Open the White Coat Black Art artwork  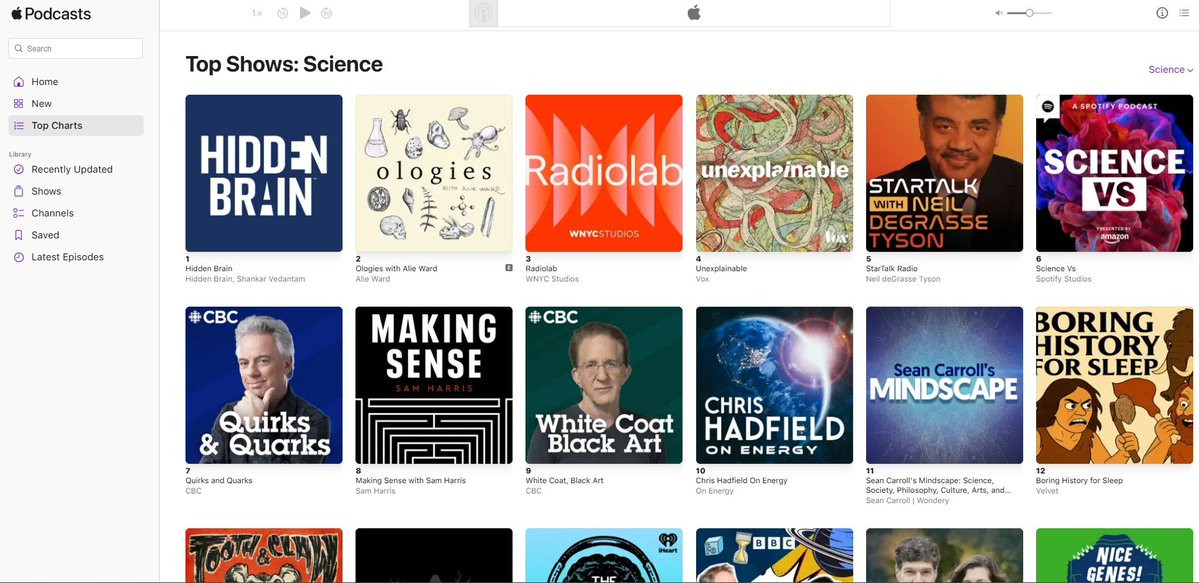tap(604, 385)
